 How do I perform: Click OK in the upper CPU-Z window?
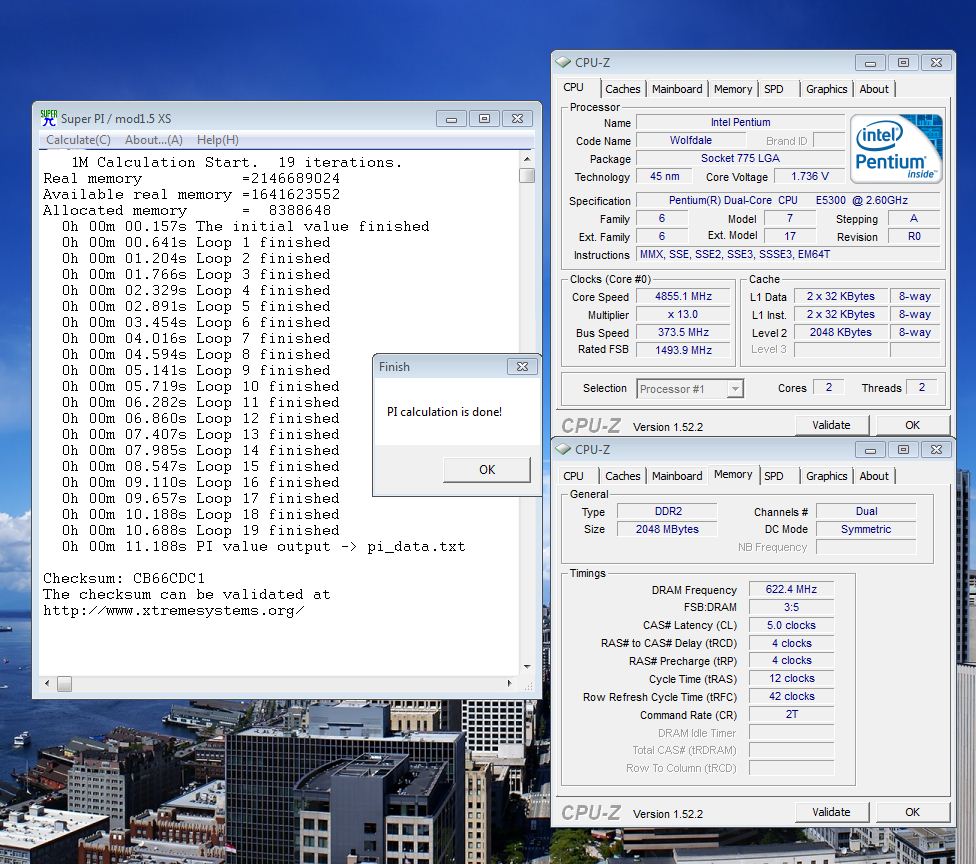(913, 425)
